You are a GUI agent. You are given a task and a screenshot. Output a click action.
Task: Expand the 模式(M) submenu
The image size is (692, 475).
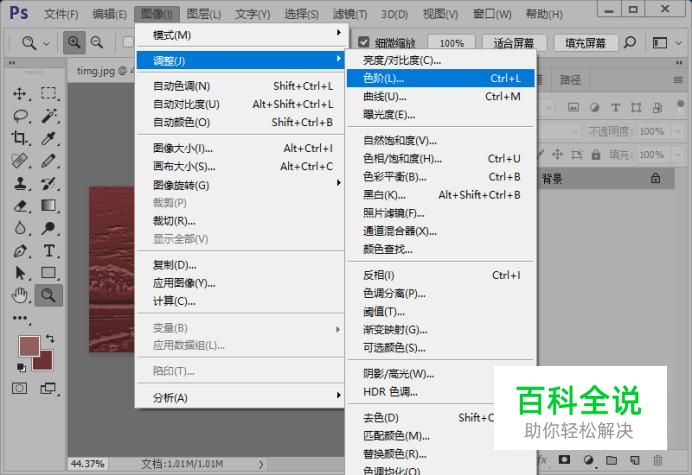coord(241,35)
